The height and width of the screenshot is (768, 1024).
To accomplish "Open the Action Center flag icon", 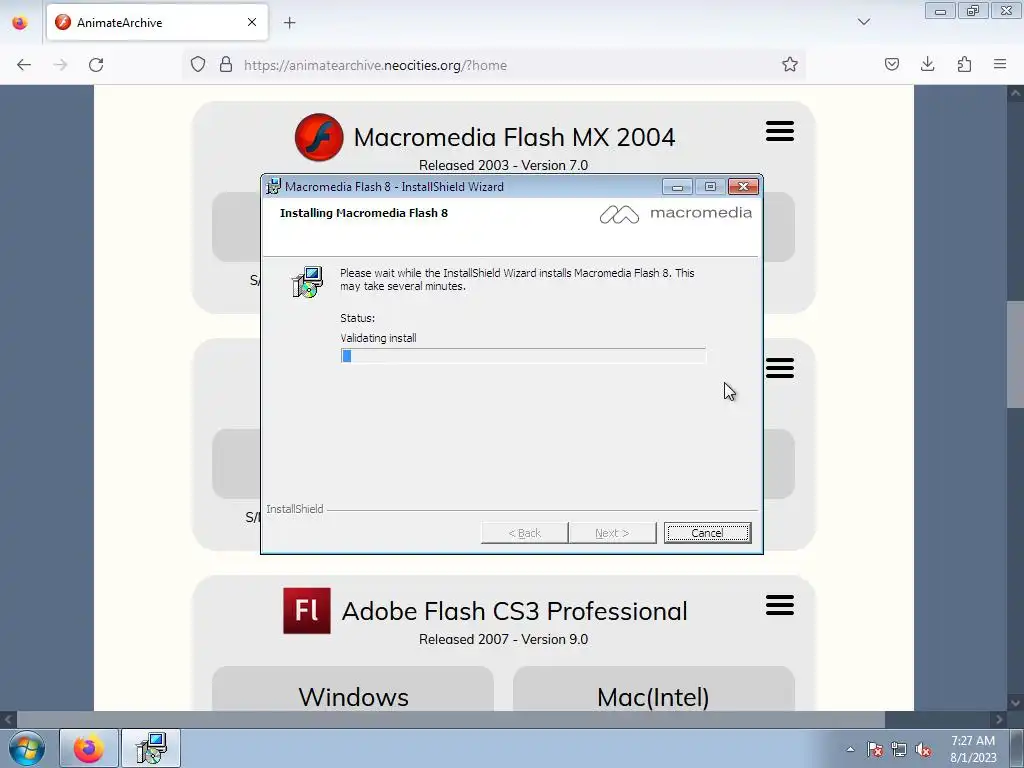I will coord(875,750).
